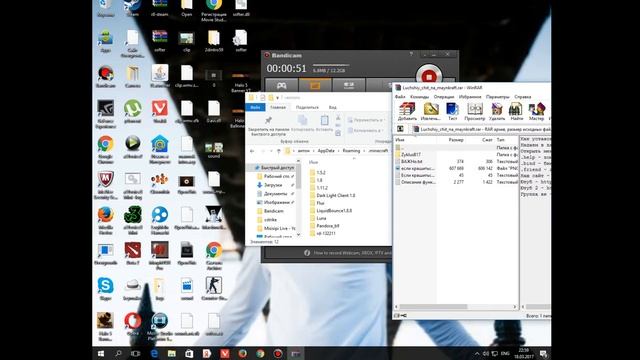
Task: Click the Вставить (Paste) clipboard icon in Explorer
Action: pos(324,120)
